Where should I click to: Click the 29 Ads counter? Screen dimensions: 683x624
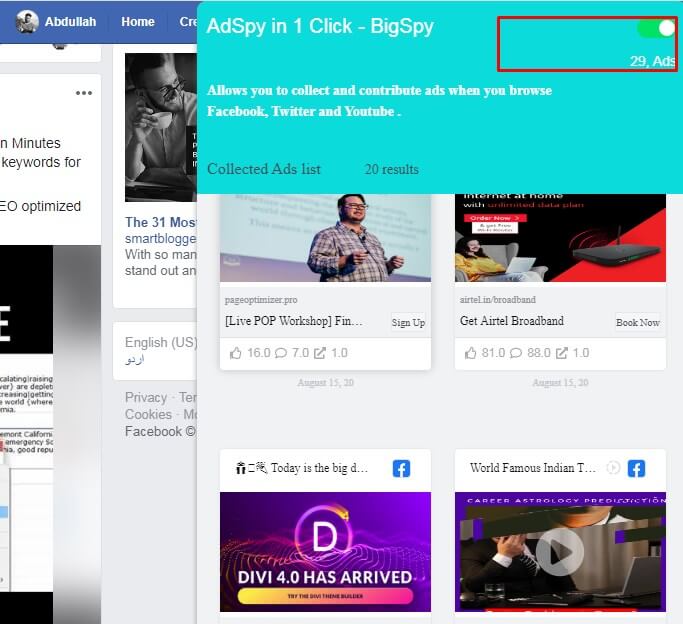tap(652, 61)
